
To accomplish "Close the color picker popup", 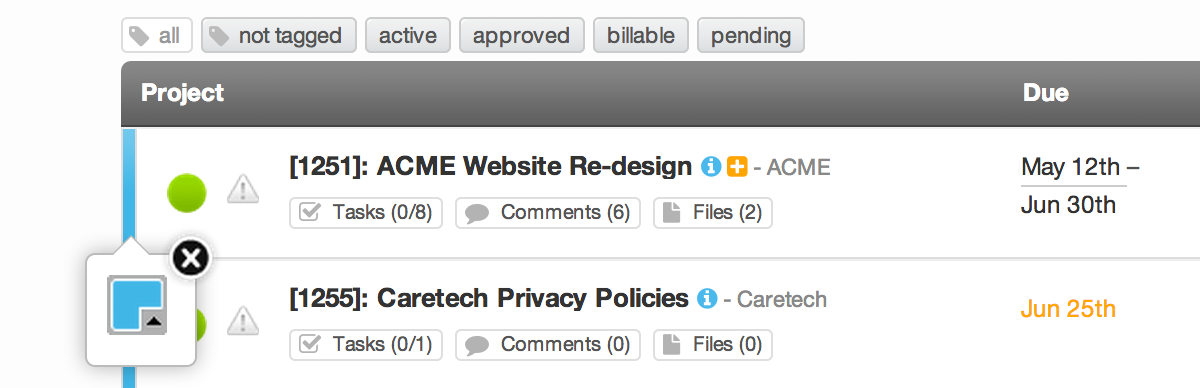I will tap(190, 258).
